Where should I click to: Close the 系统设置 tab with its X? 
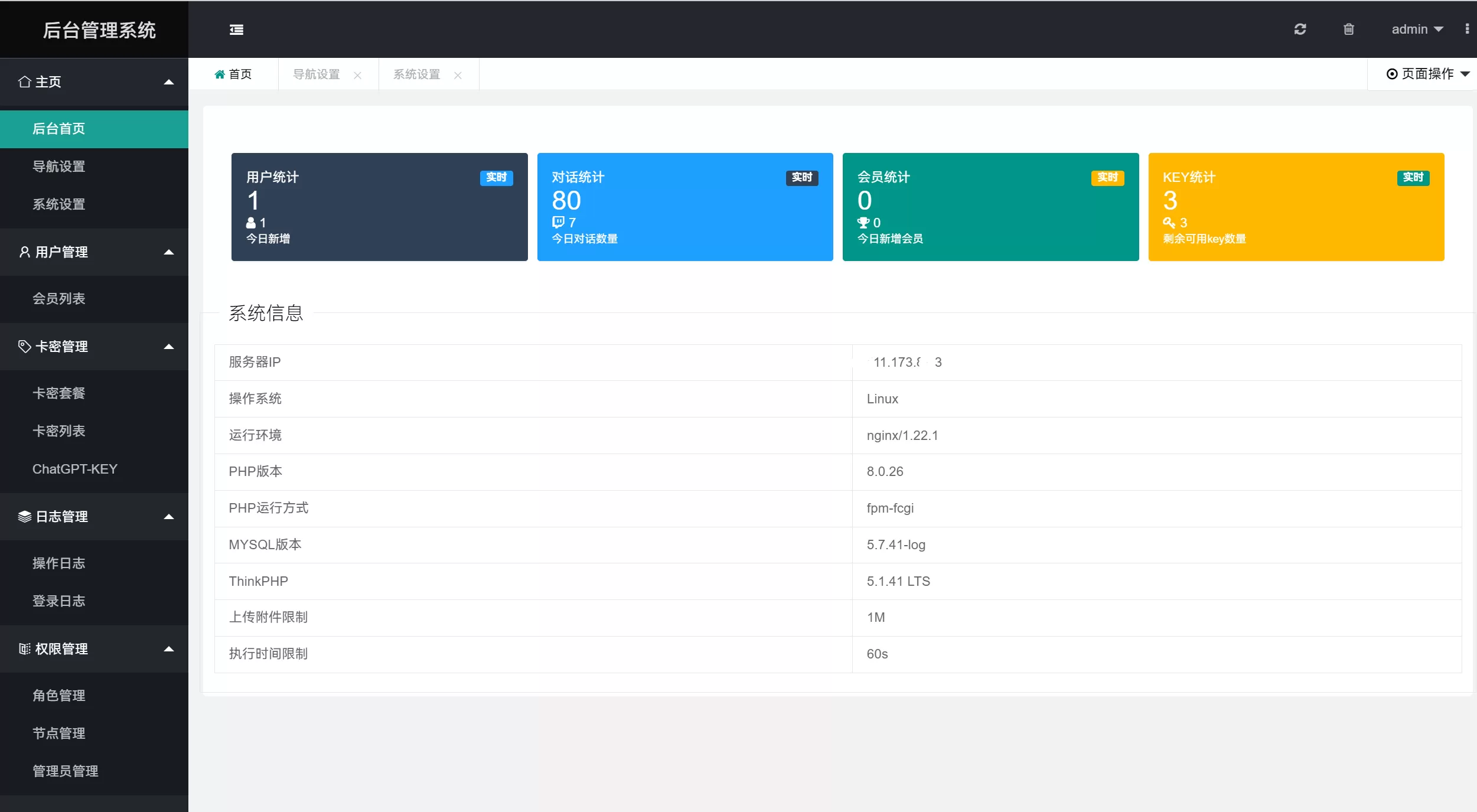coord(458,75)
